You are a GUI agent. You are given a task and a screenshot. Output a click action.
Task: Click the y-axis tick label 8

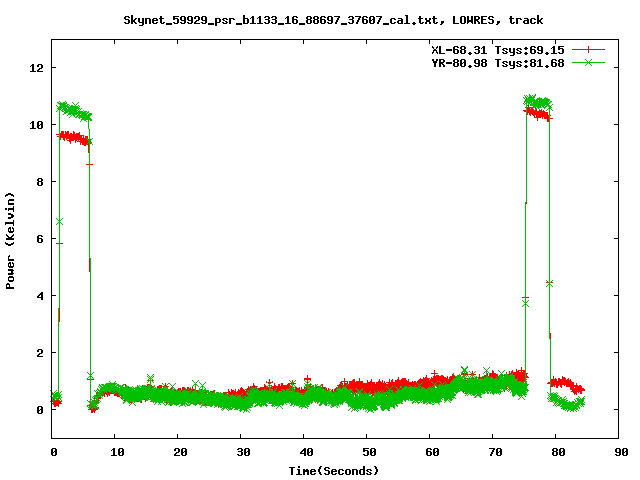click(40, 182)
